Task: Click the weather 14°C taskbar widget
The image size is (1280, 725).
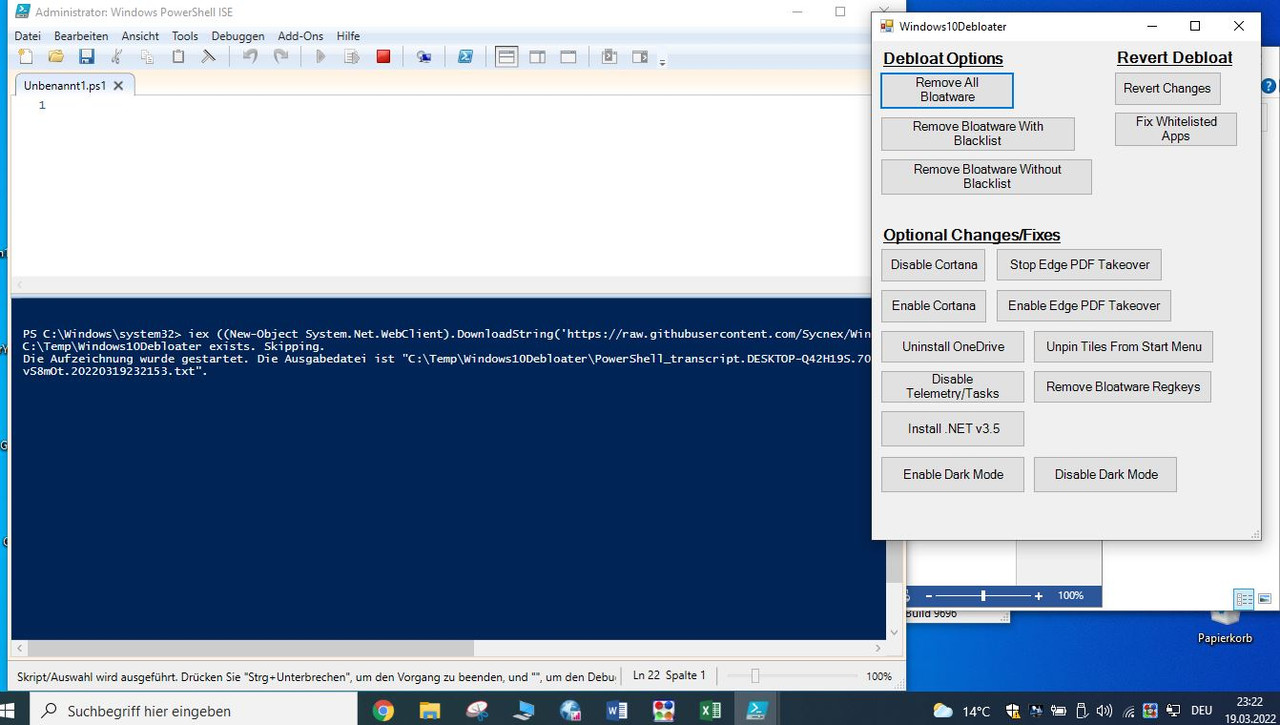Action: (x=961, y=711)
